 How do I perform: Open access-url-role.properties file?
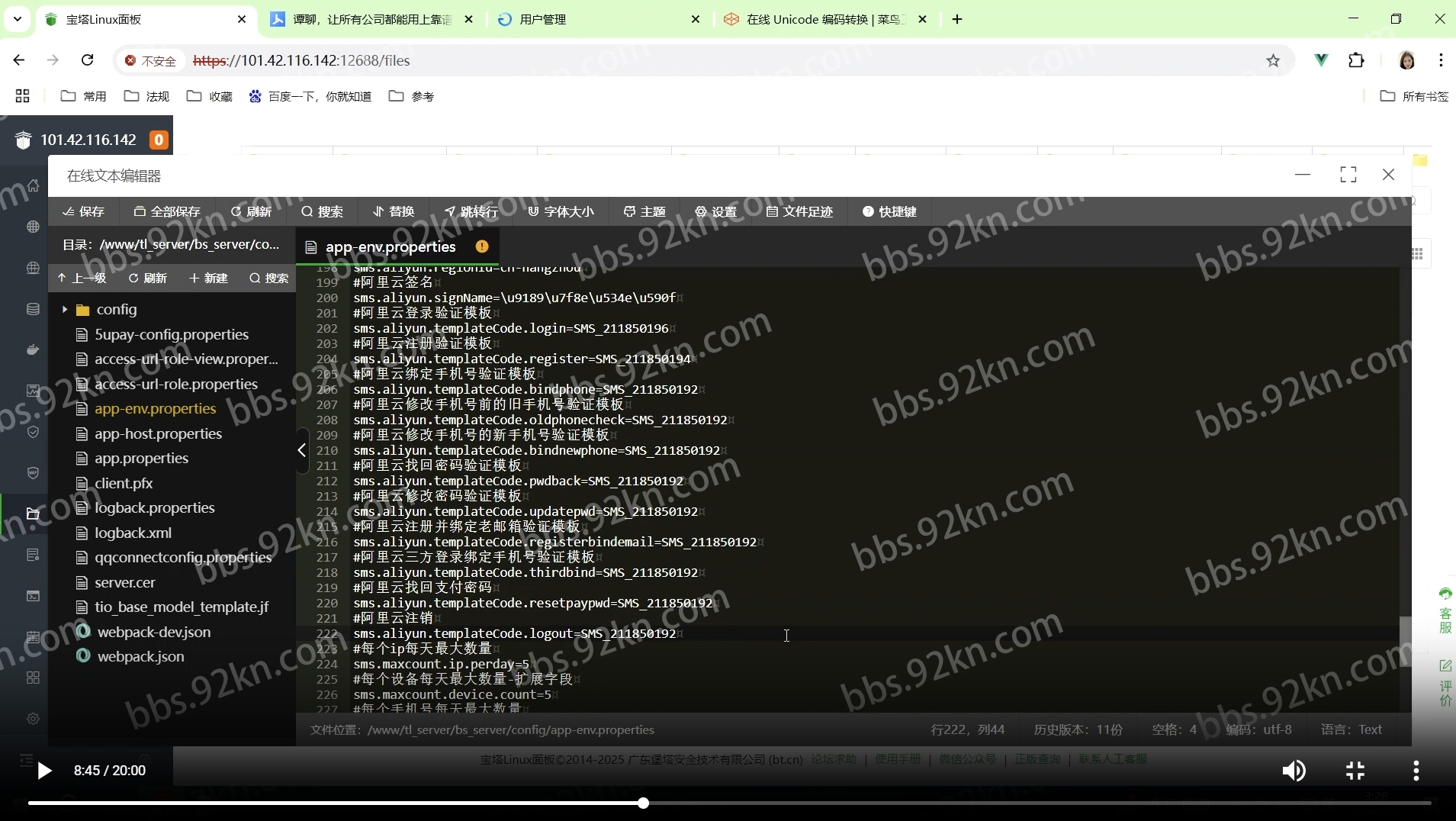pos(175,384)
